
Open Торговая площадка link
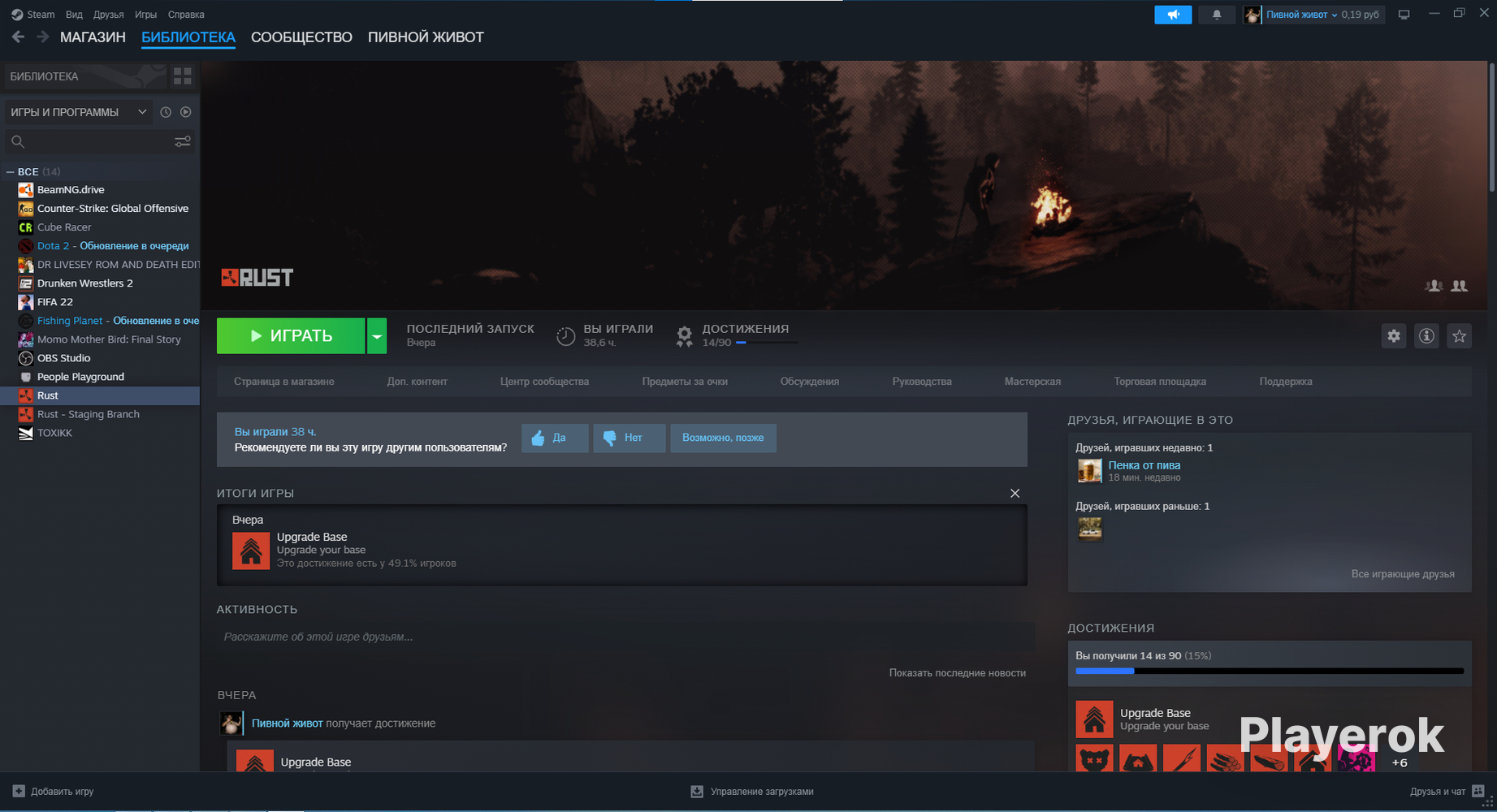[1160, 382]
